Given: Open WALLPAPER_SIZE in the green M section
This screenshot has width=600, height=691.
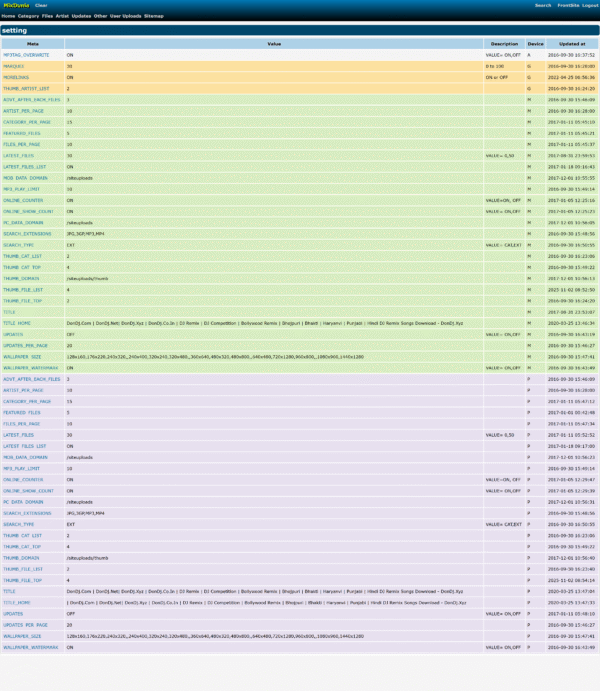Looking at the screenshot, I should point(21,356).
